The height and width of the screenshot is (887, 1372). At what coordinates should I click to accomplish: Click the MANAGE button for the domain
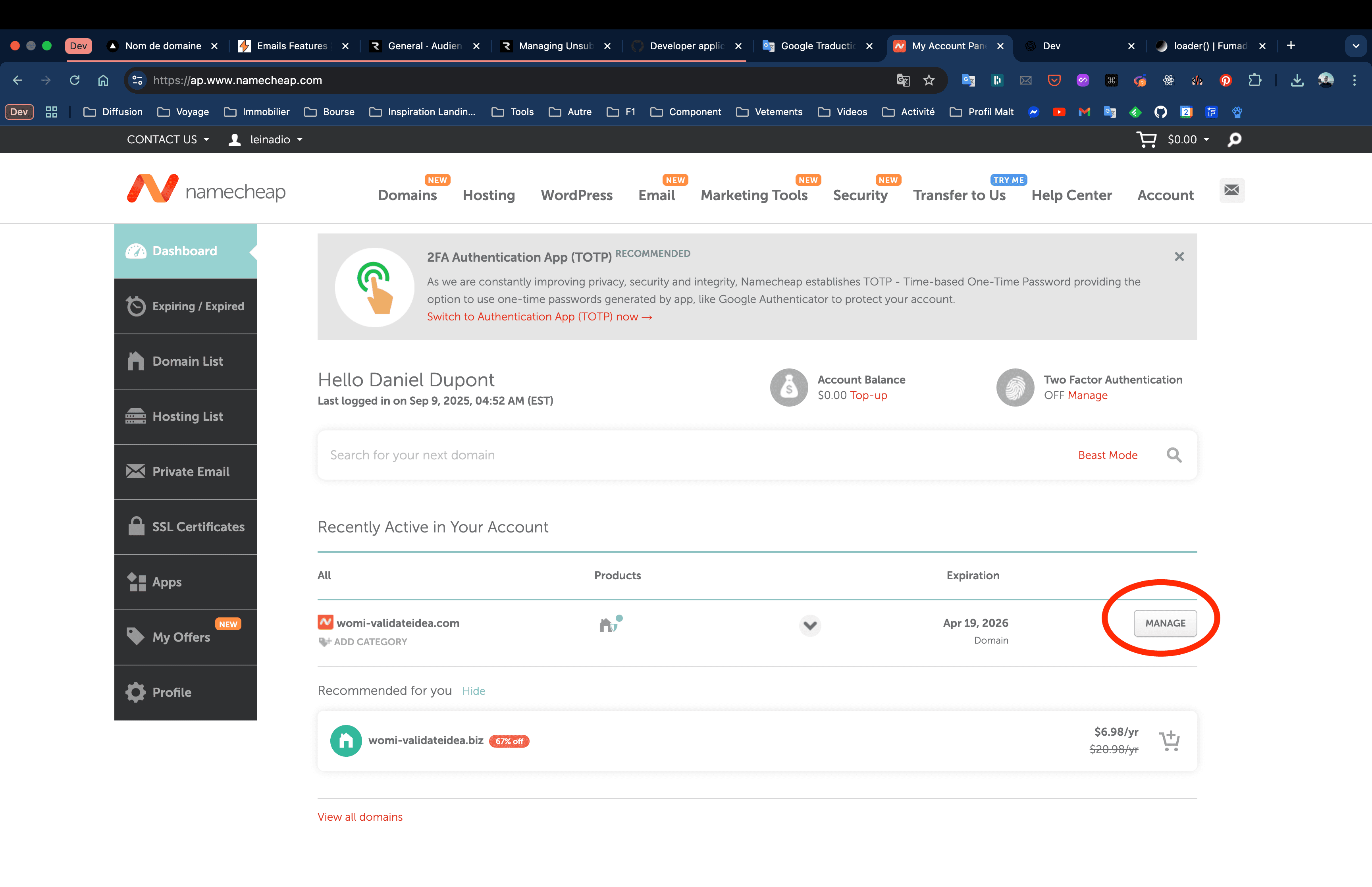1165,623
